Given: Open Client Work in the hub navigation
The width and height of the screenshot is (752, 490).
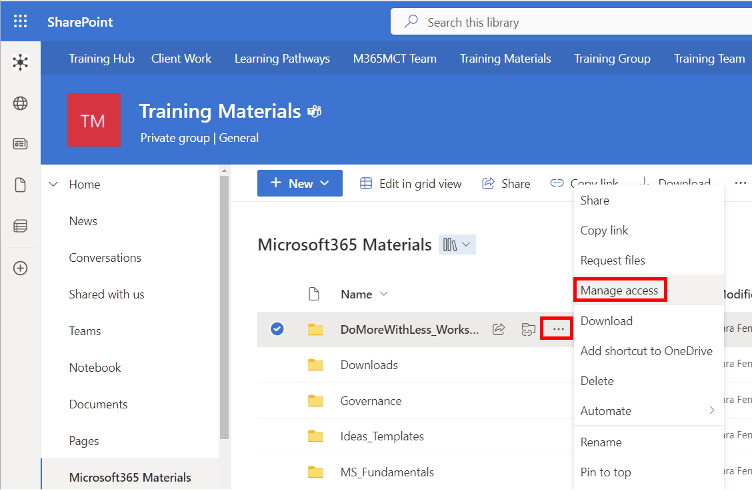Looking at the screenshot, I should click(181, 58).
